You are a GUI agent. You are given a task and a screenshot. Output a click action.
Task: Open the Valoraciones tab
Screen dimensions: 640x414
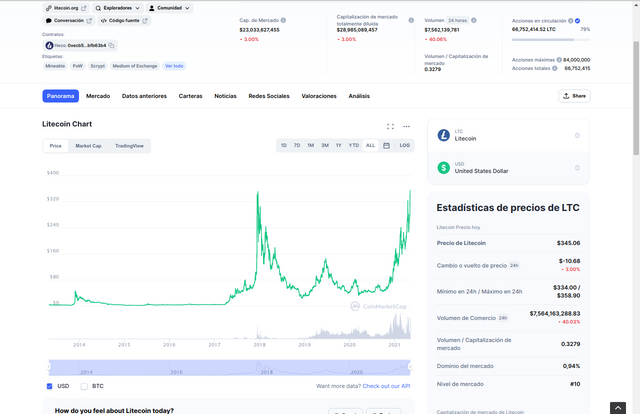coord(319,96)
